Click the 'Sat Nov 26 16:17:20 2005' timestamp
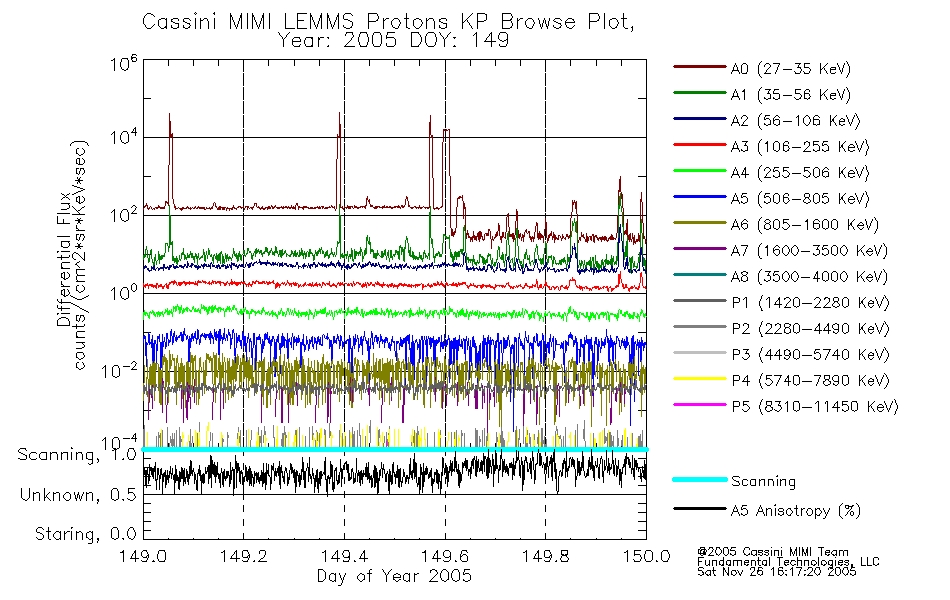Viewport: 950px width, 600px height. point(776,572)
